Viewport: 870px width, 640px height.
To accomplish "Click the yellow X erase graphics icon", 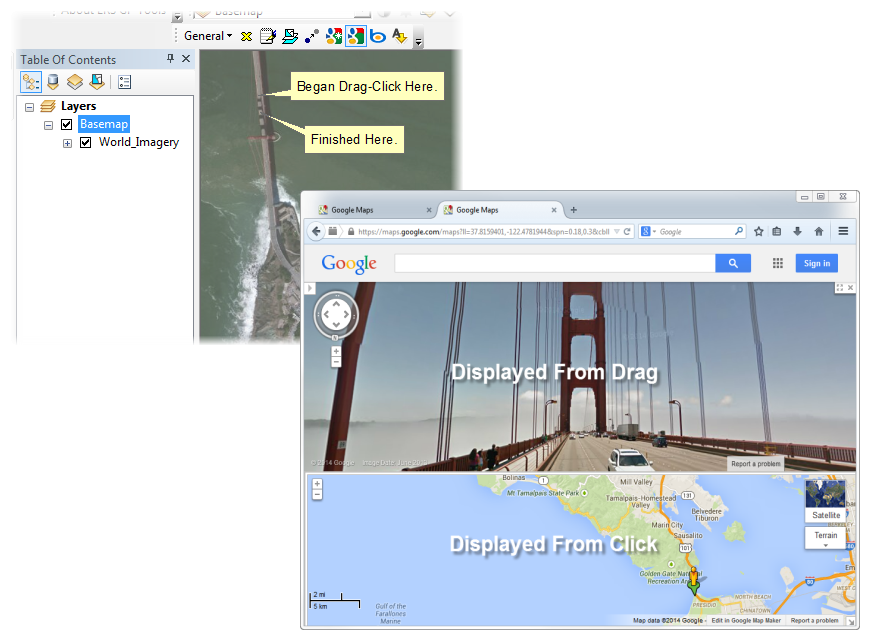I will [x=246, y=36].
